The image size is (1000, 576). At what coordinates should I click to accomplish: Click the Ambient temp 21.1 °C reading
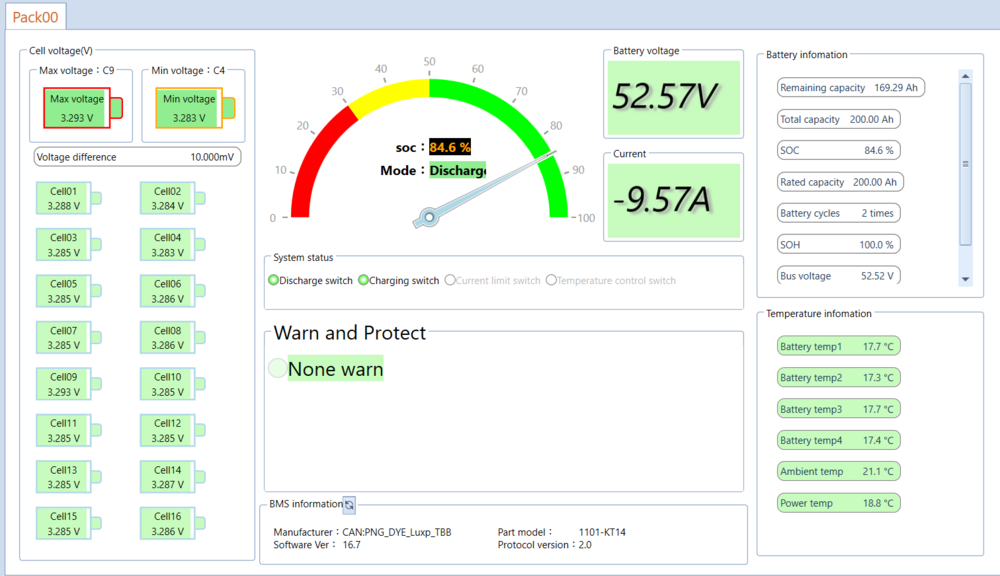(x=839, y=471)
